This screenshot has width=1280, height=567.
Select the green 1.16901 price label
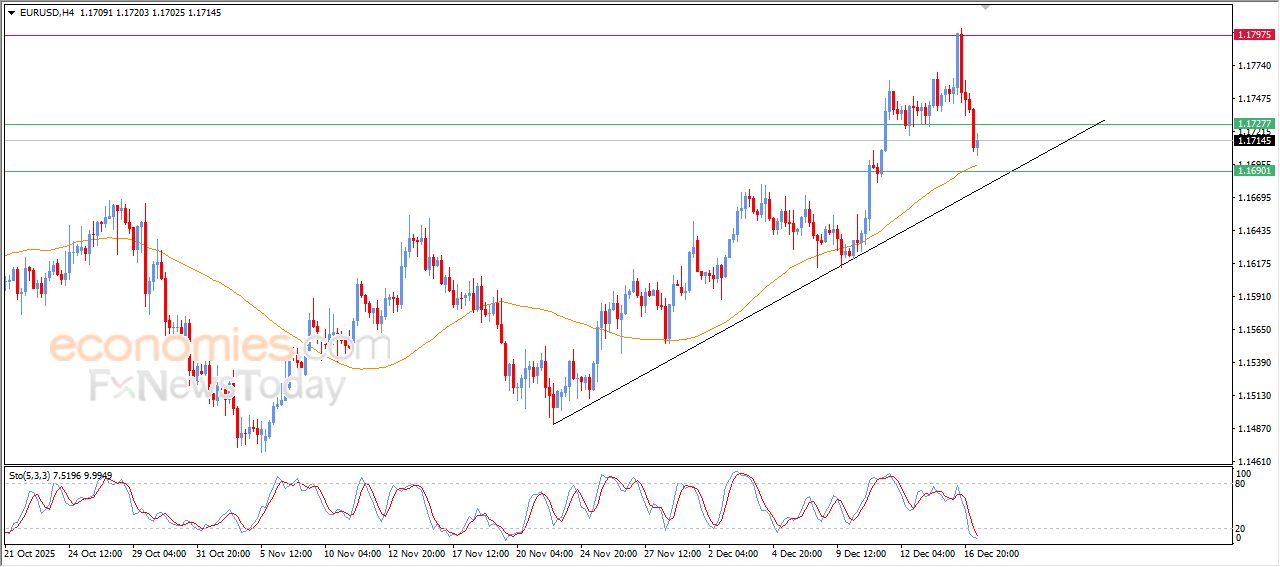click(1254, 171)
